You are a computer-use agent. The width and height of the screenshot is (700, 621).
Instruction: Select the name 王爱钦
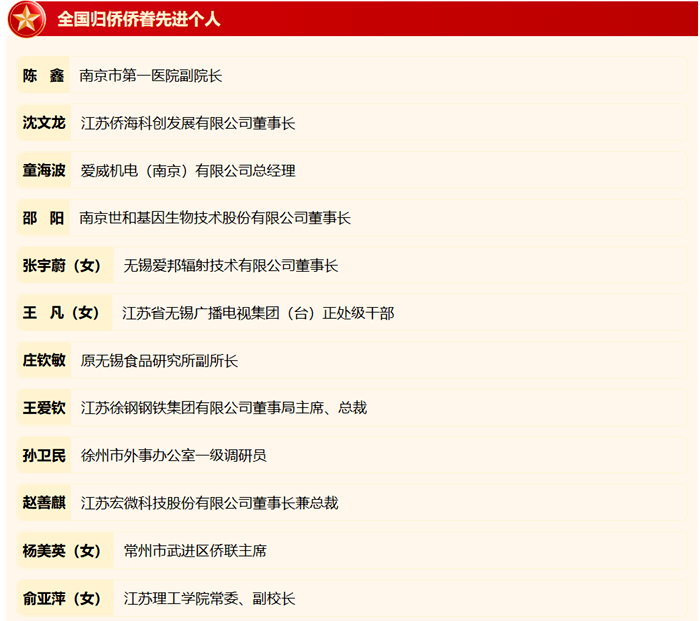[x=43, y=407]
